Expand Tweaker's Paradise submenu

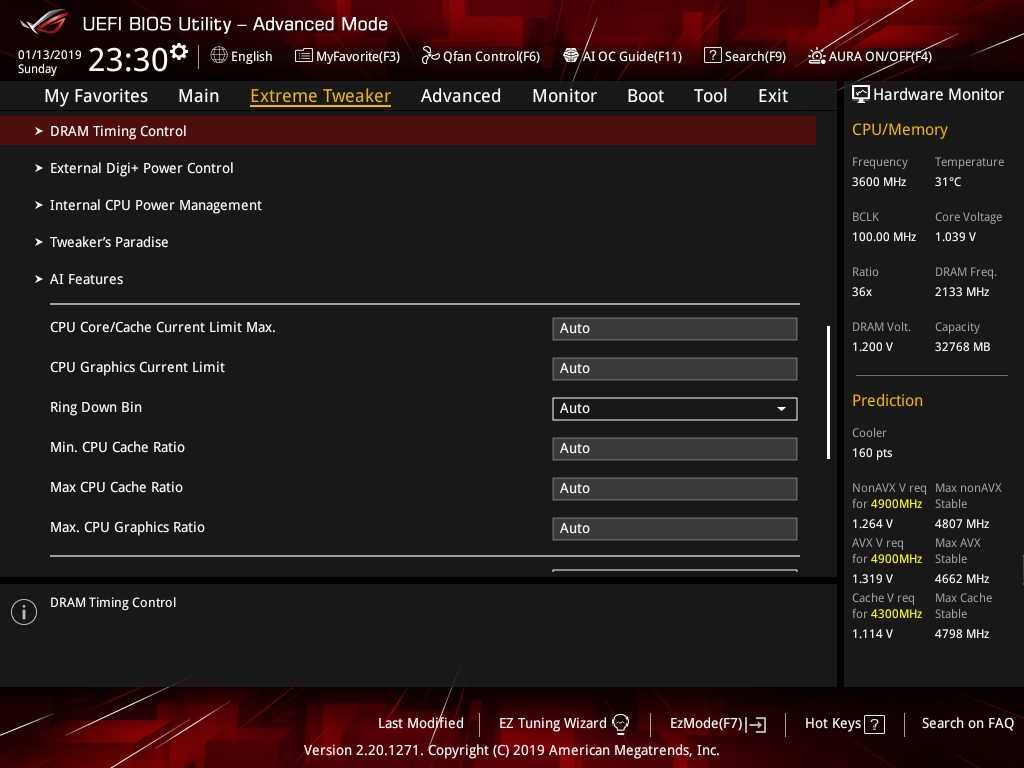pyautogui.click(x=109, y=242)
